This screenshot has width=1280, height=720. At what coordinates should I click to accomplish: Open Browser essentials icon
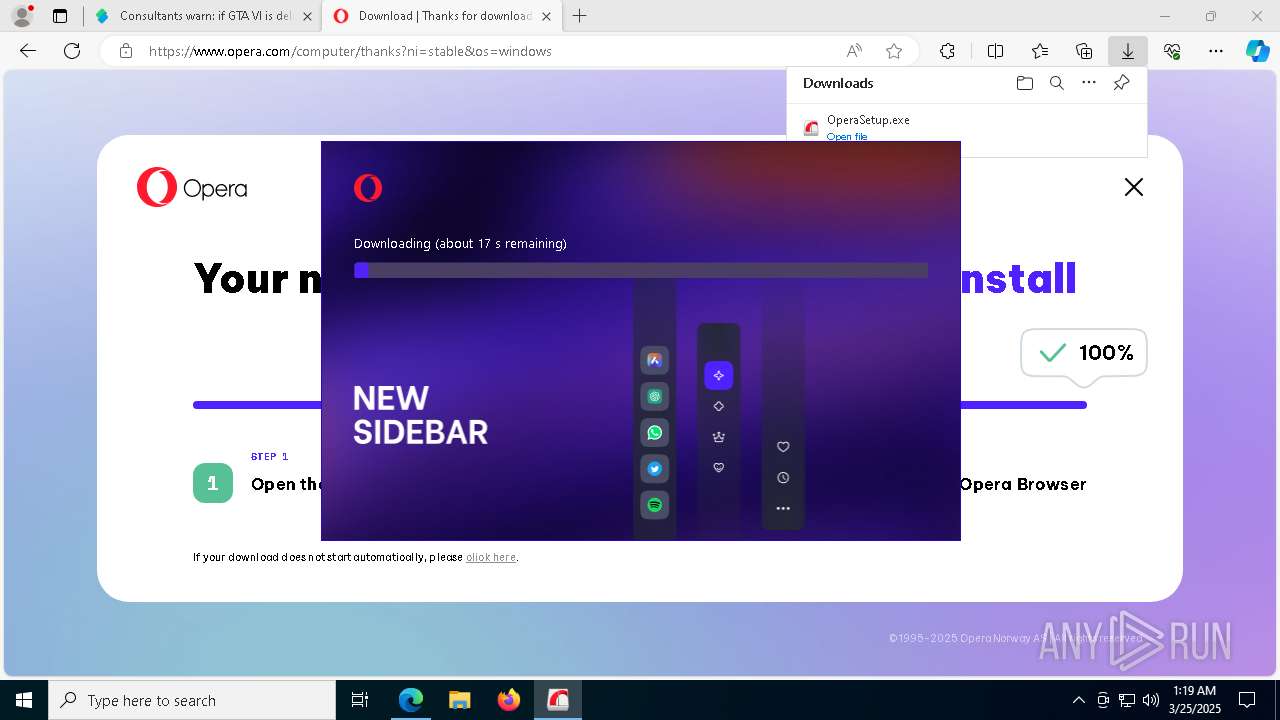tap(1172, 51)
